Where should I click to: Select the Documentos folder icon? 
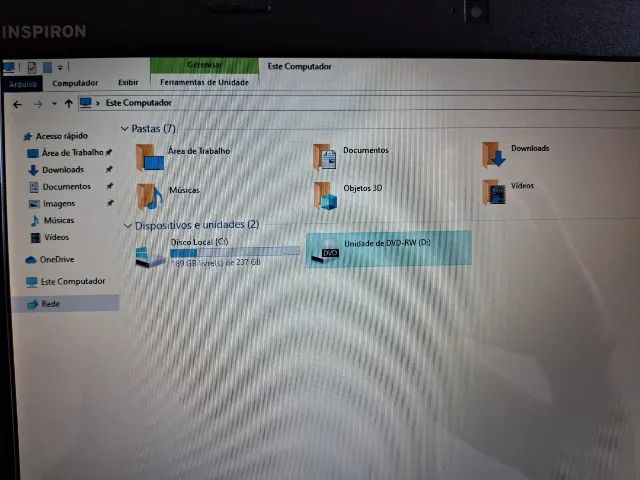pos(324,157)
